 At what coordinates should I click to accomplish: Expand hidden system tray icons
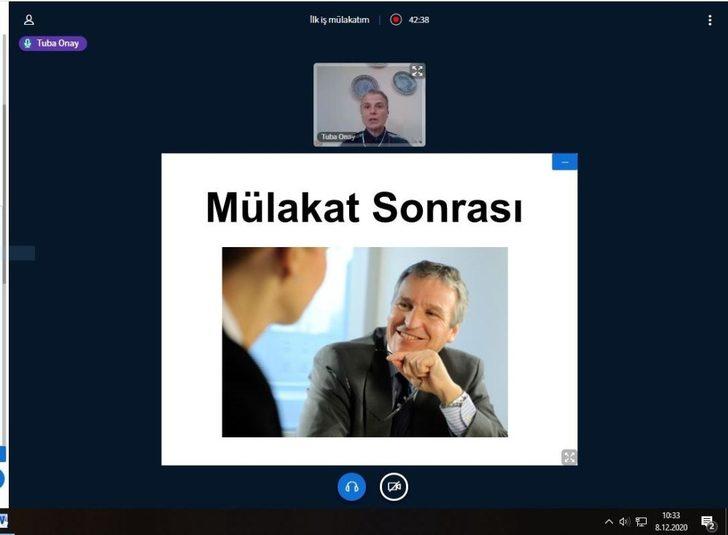click(609, 522)
